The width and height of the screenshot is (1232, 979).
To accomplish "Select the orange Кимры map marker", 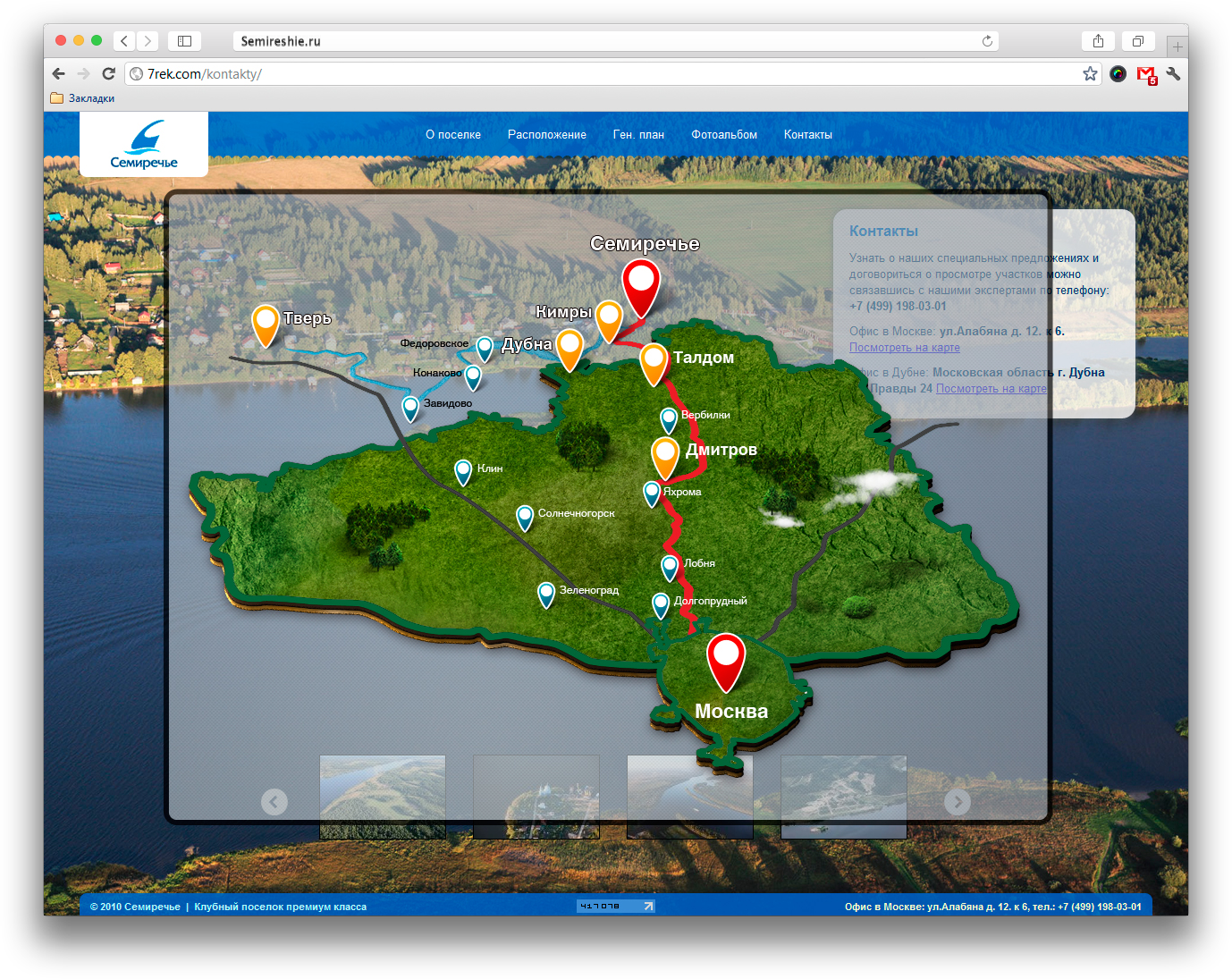I will click(x=609, y=320).
